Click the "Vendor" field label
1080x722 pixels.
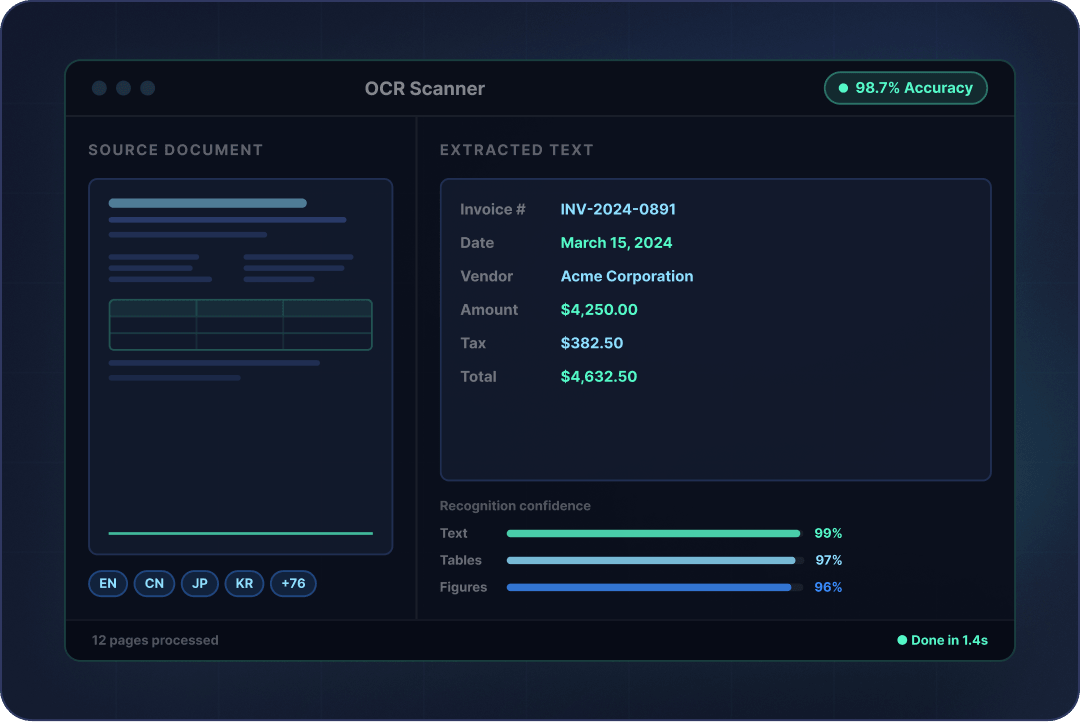point(486,276)
